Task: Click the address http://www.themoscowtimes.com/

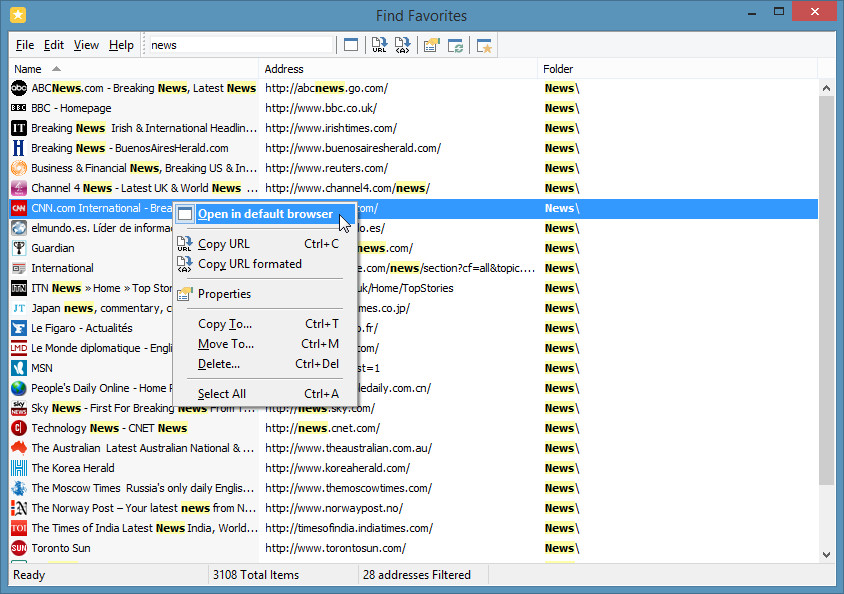Action: coord(348,488)
